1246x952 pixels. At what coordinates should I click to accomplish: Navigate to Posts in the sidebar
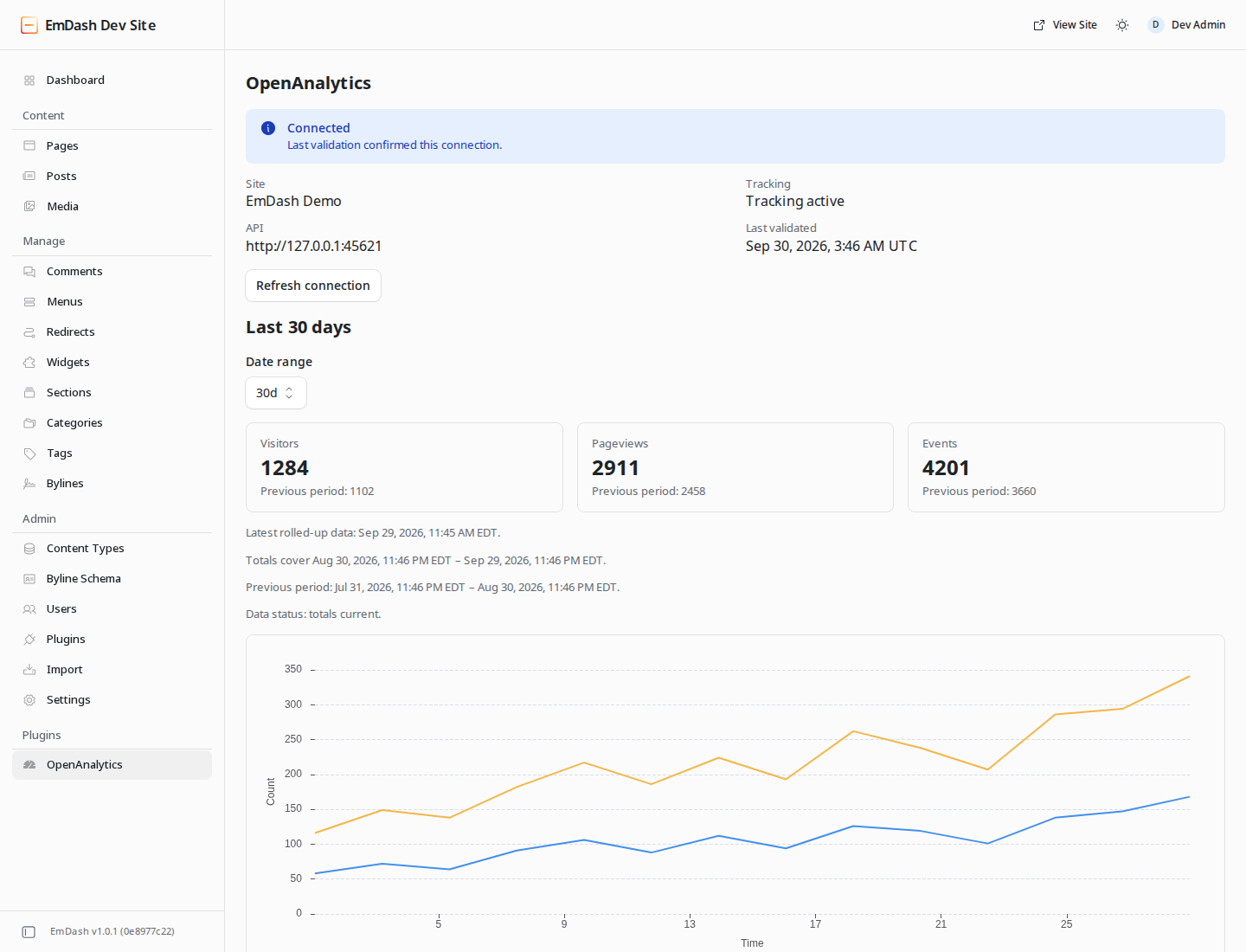click(112, 176)
